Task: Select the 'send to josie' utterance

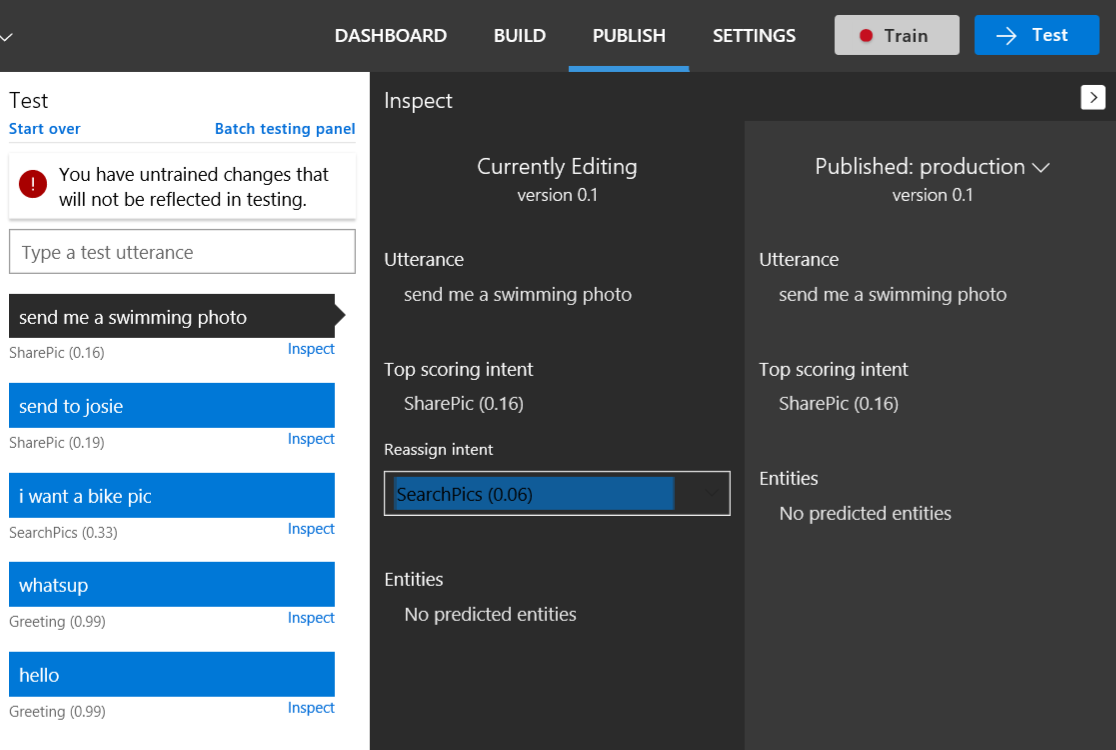Action: coord(172,406)
